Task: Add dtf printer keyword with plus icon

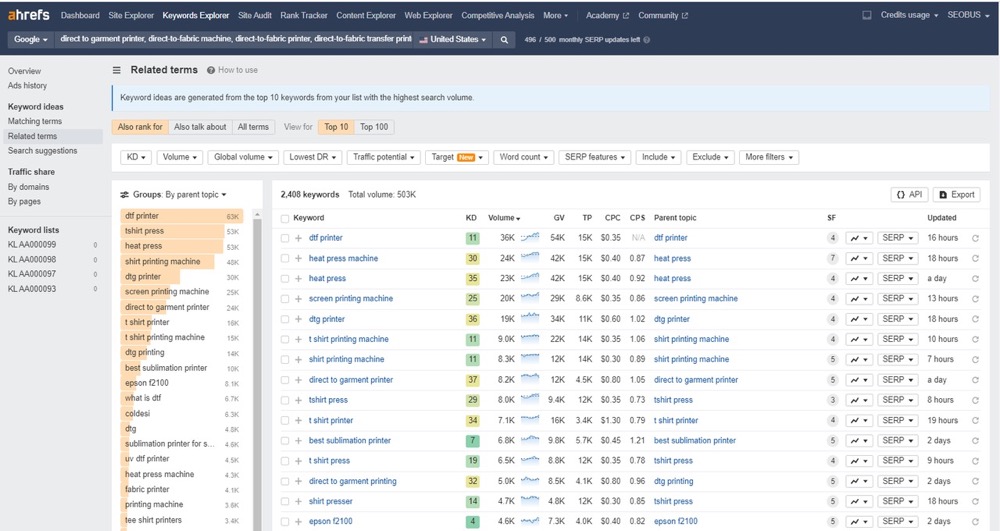Action: pos(298,238)
